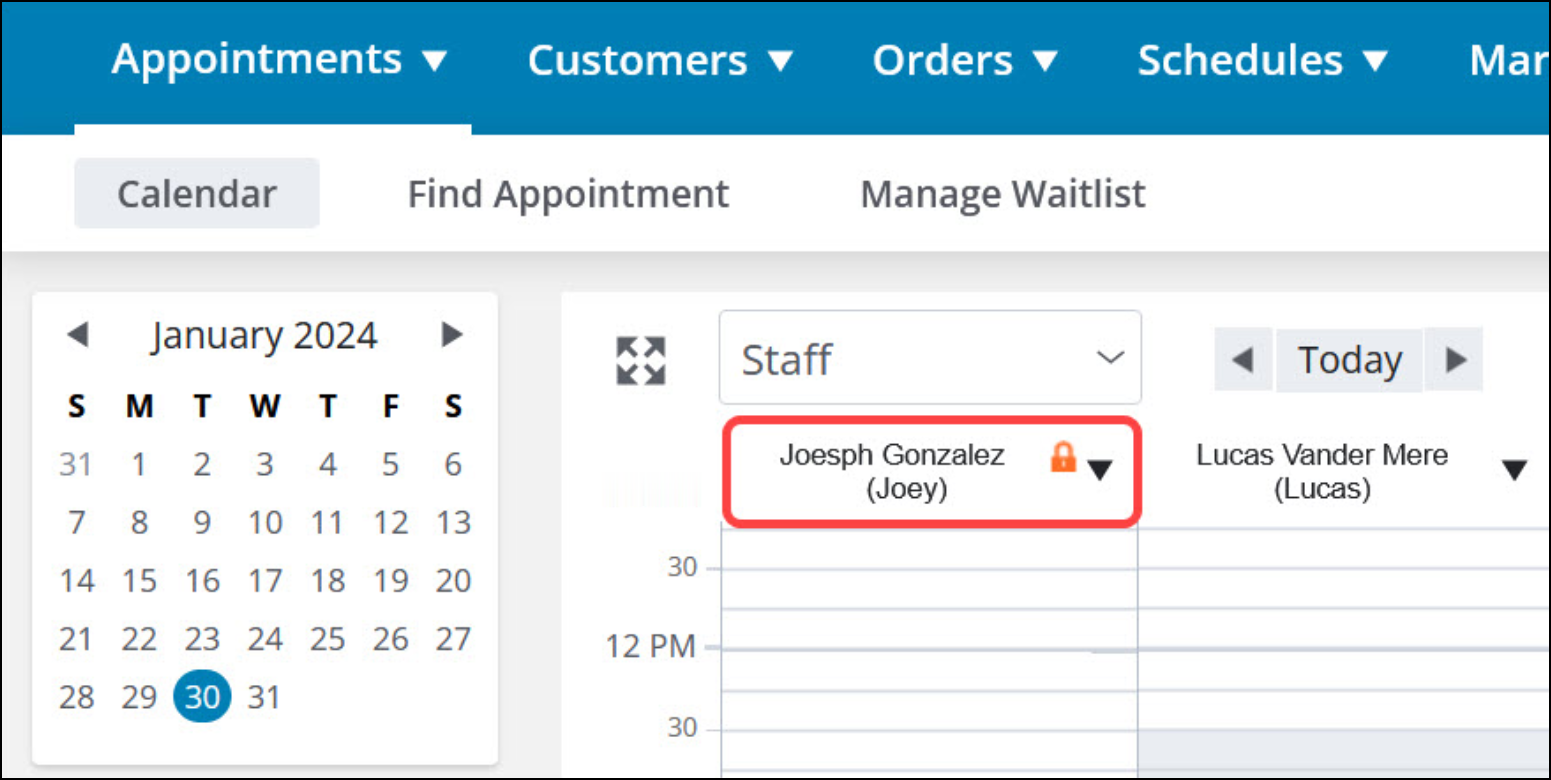Open Joesph Gonzalez's column dropdown
Viewport: 1551px width, 780px height.
click(1100, 471)
